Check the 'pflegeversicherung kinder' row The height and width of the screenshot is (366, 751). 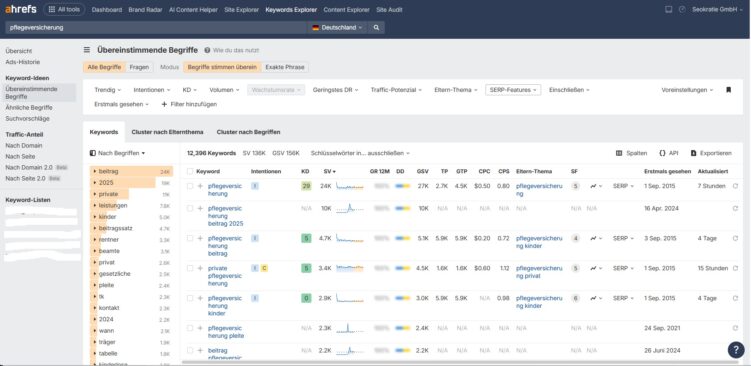pyautogui.click(x=190, y=298)
